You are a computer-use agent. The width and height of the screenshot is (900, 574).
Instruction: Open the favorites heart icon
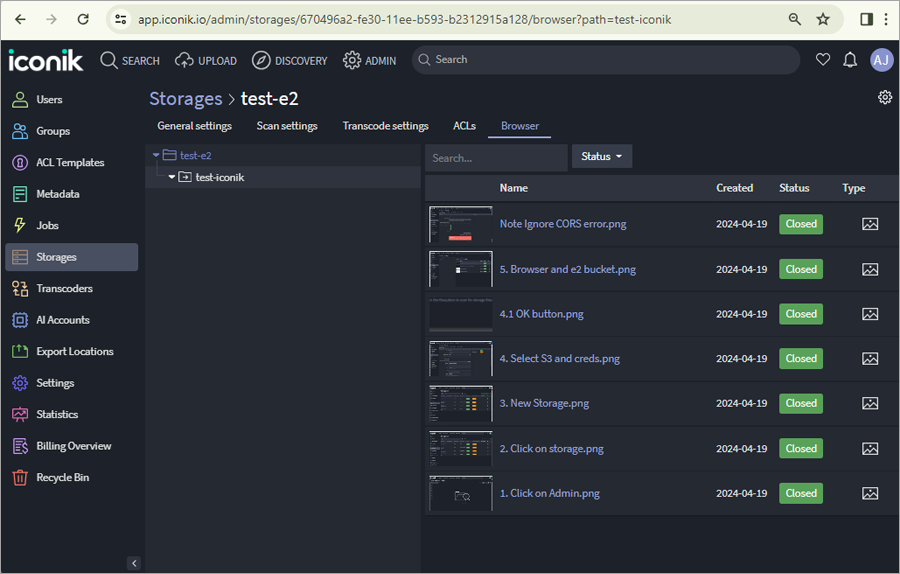823,59
